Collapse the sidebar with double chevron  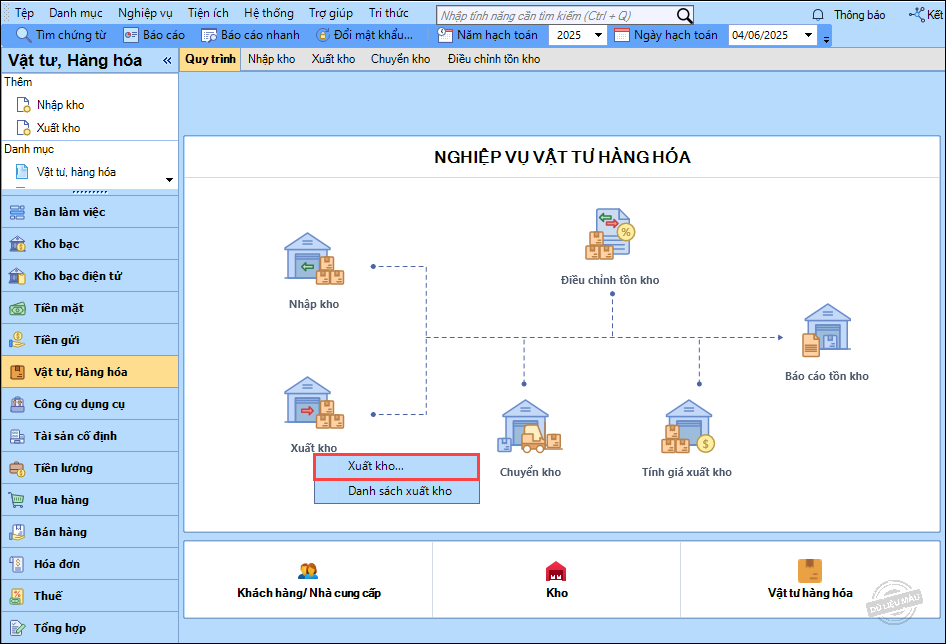[x=167, y=60]
